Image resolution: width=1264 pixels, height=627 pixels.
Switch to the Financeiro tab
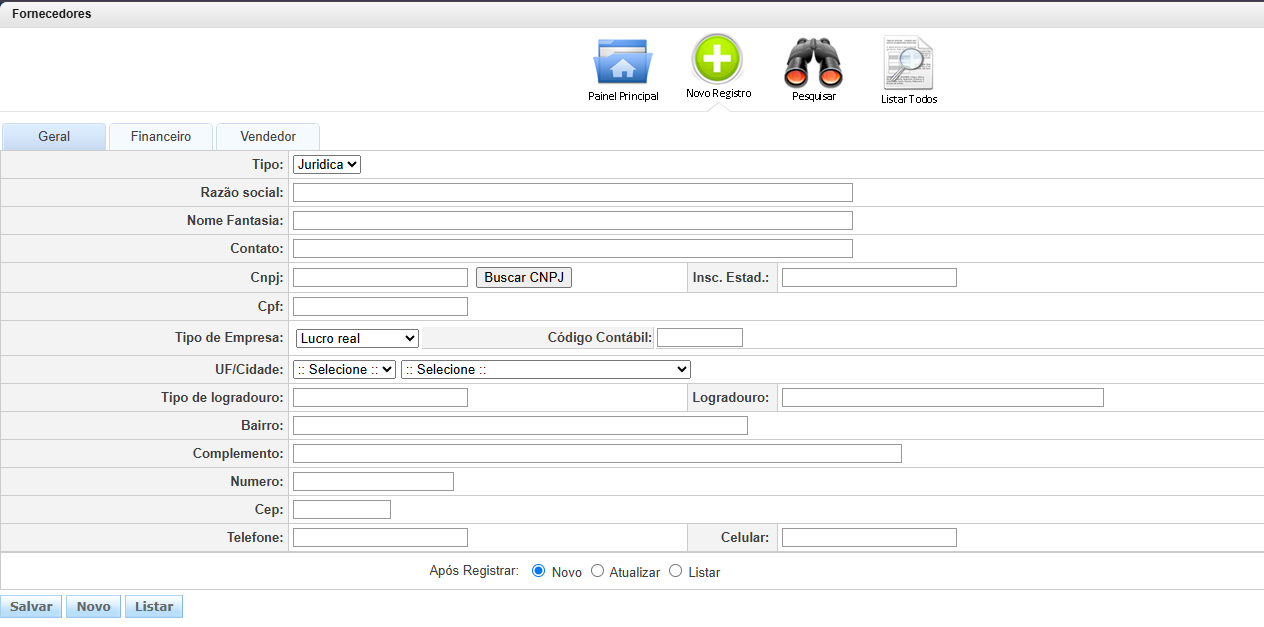[161, 136]
